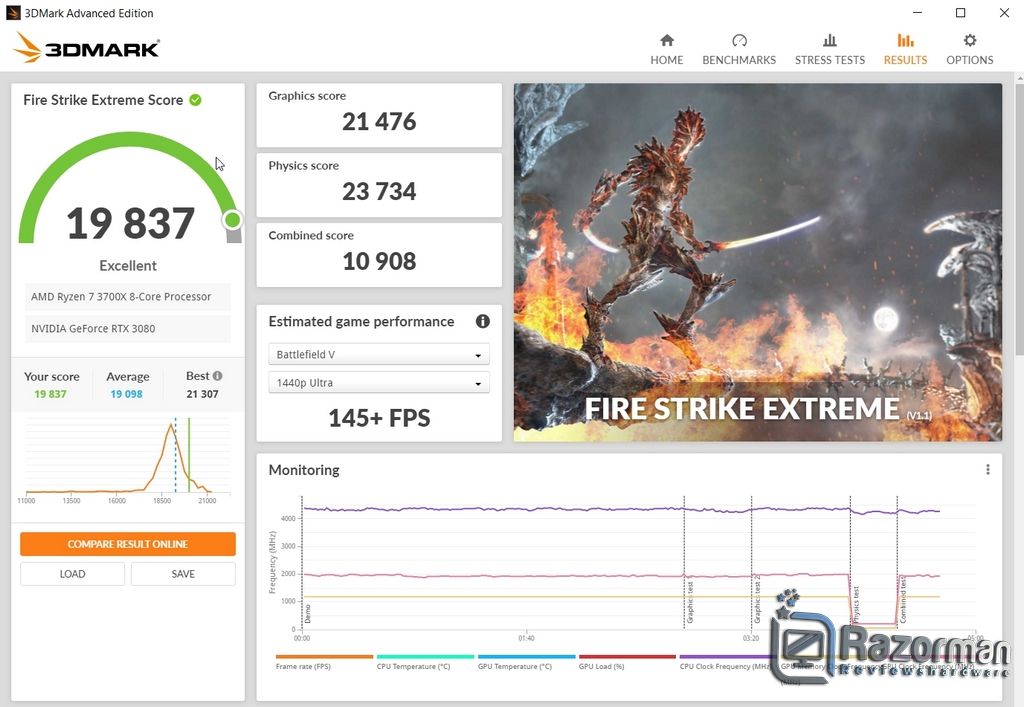The width and height of the screenshot is (1024, 707).
Task: Open the Monitoring three-dot menu
Action: (987, 469)
